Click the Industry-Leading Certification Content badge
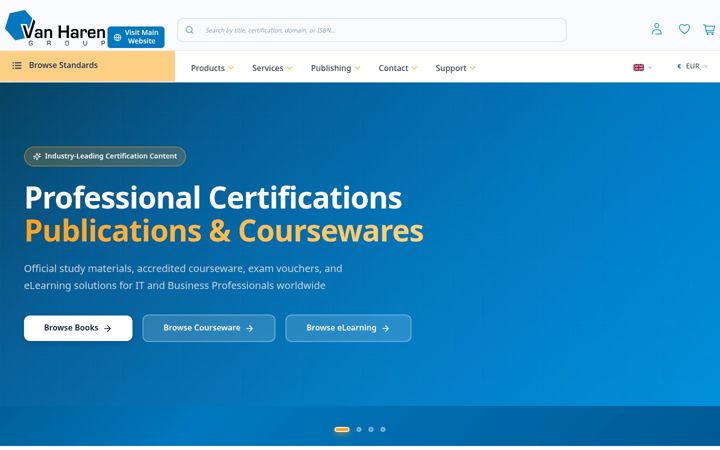The height and width of the screenshot is (450, 720). tap(105, 157)
